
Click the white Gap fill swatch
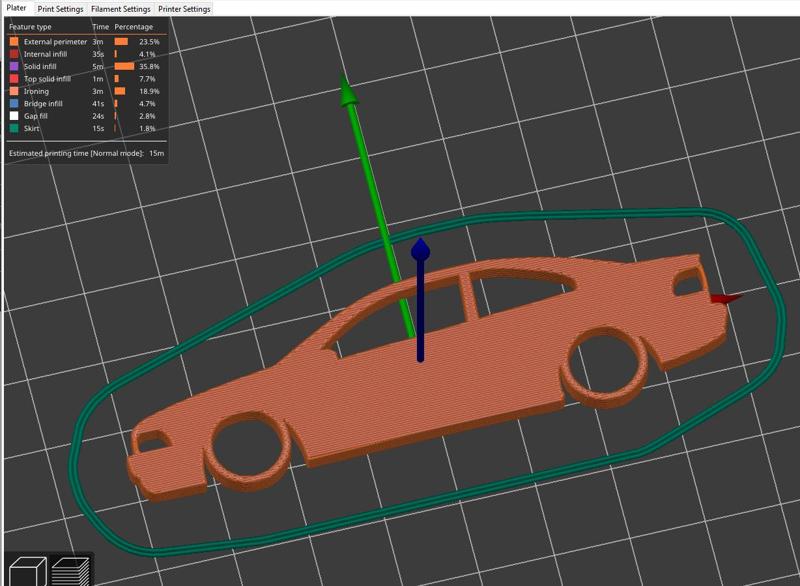point(14,115)
